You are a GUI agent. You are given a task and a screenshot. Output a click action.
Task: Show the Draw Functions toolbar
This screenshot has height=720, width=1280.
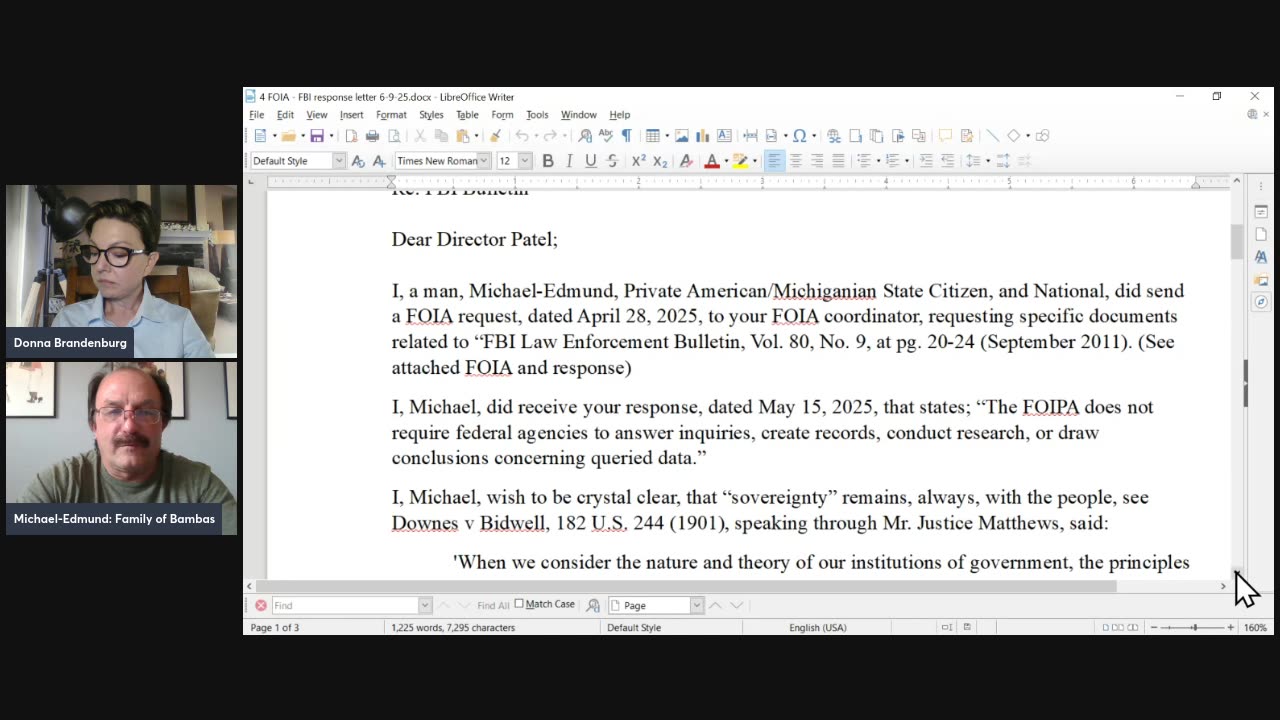tap(1042, 136)
